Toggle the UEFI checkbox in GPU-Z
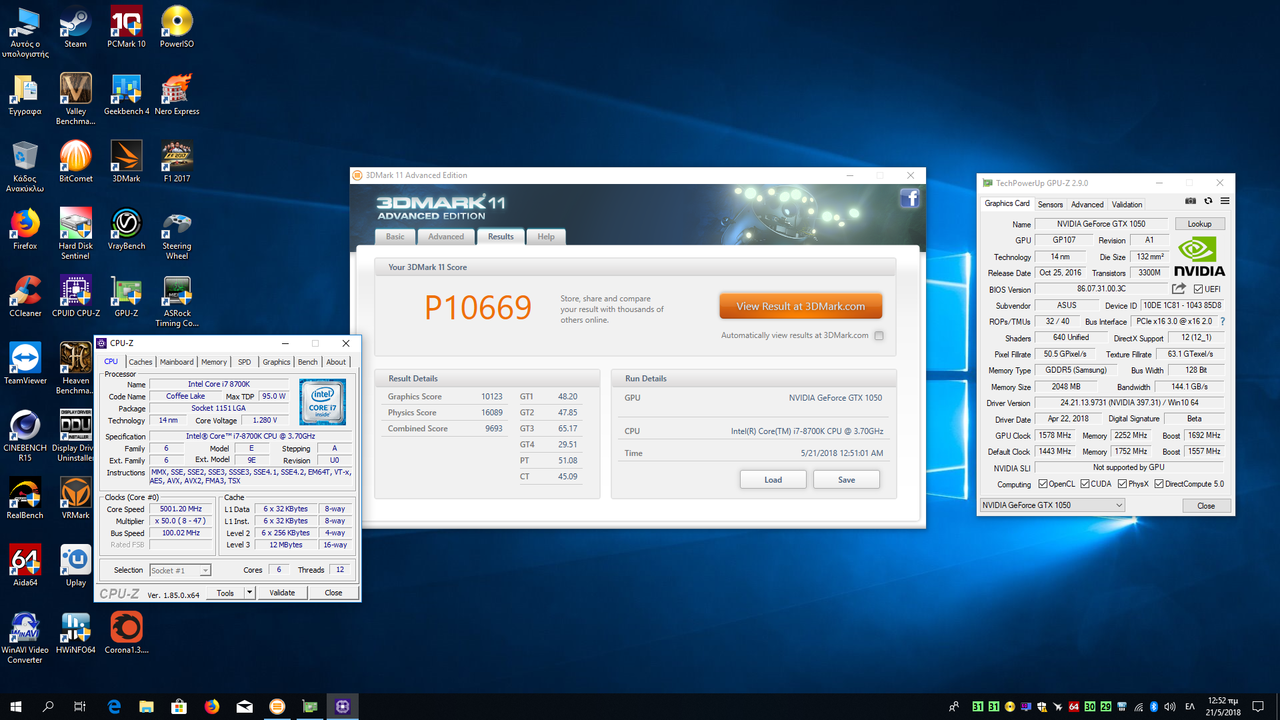 [1198, 289]
